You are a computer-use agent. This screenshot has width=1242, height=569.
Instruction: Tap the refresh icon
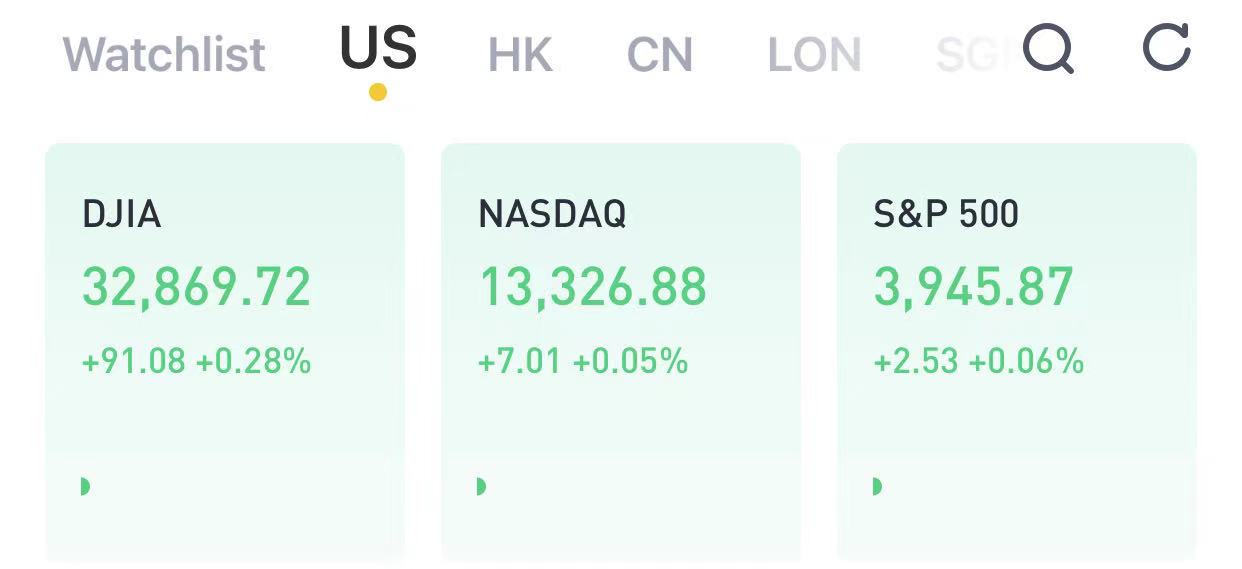tap(1167, 47)
